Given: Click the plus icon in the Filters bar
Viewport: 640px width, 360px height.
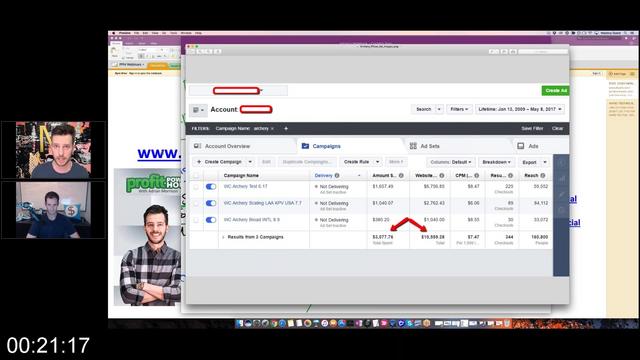Looking at the screenshot, I should (286, 129).
